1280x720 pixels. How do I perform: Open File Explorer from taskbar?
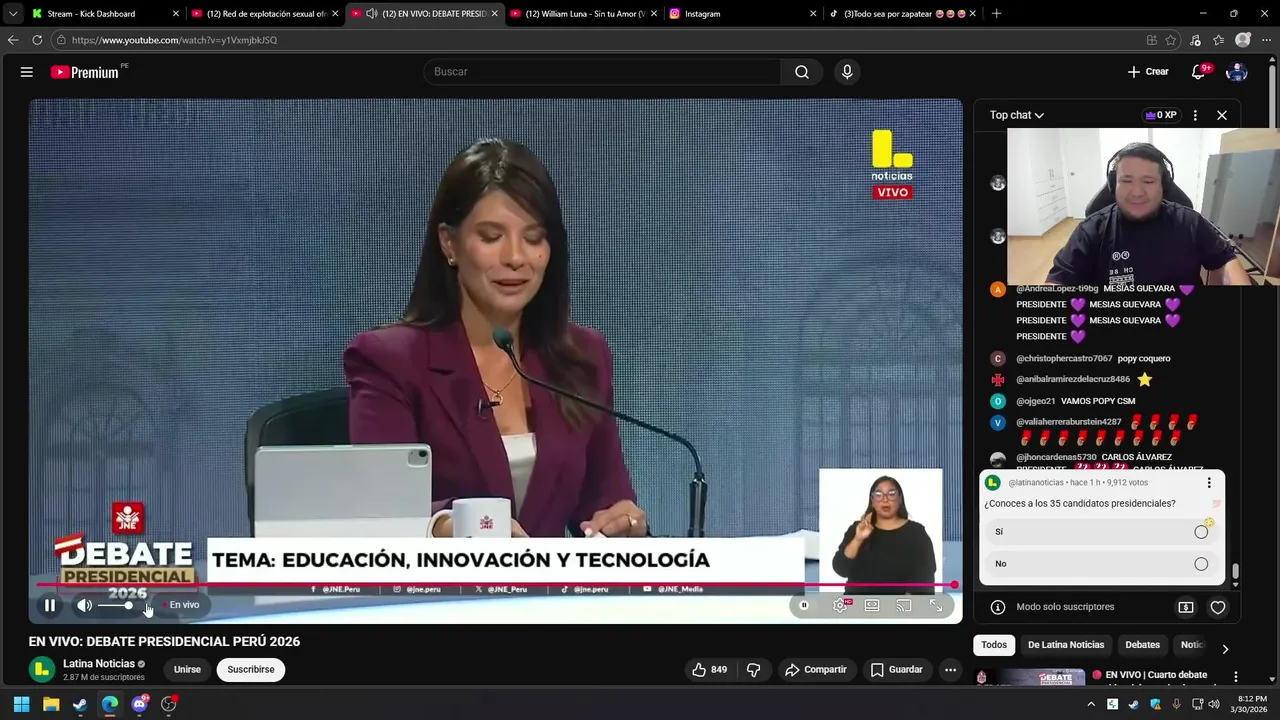pos(51,704)
